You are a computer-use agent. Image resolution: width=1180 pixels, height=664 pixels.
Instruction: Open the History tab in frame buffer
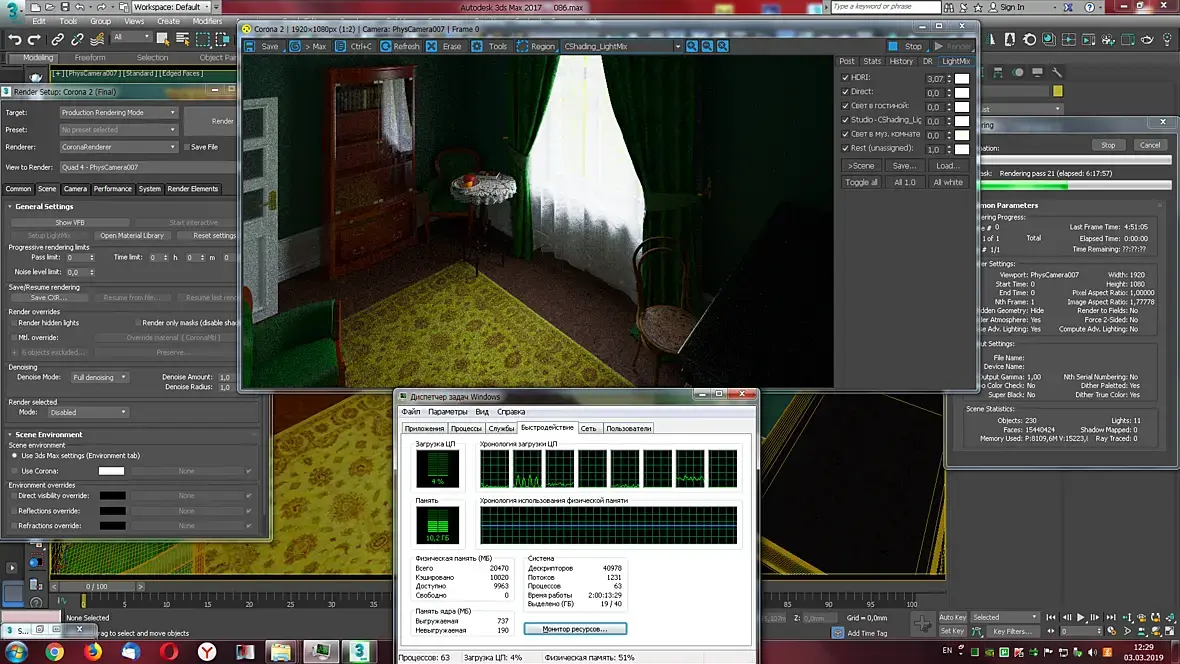[901, 61]
